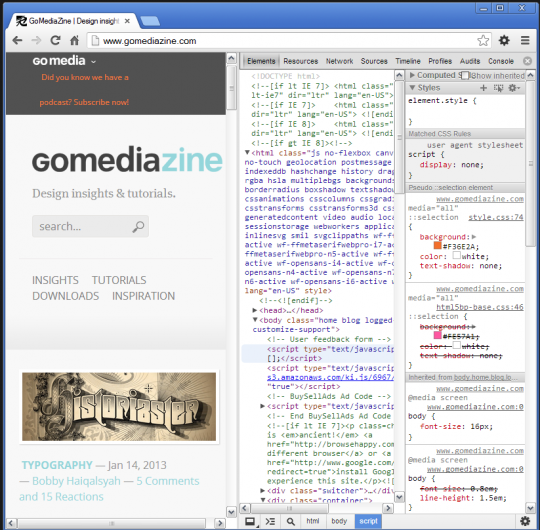Image resolution: width=540 pixels, height=530 pixels.
Task: Click the orange #F36E2A color swatch
Action: [x=437, y=246]
